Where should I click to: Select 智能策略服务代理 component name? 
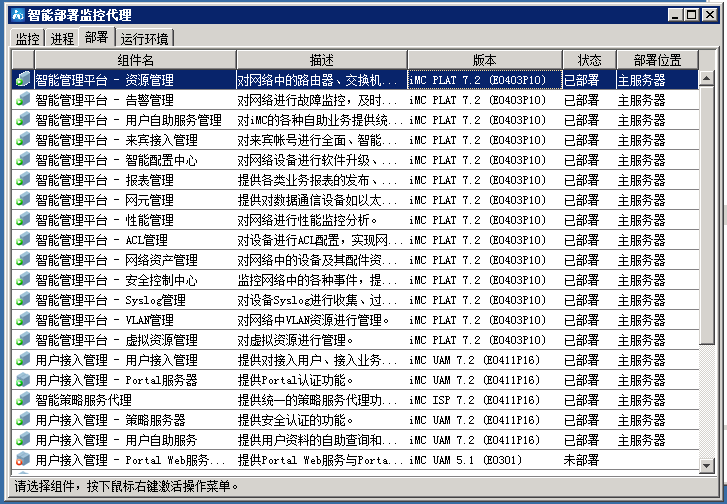[83, 400]
